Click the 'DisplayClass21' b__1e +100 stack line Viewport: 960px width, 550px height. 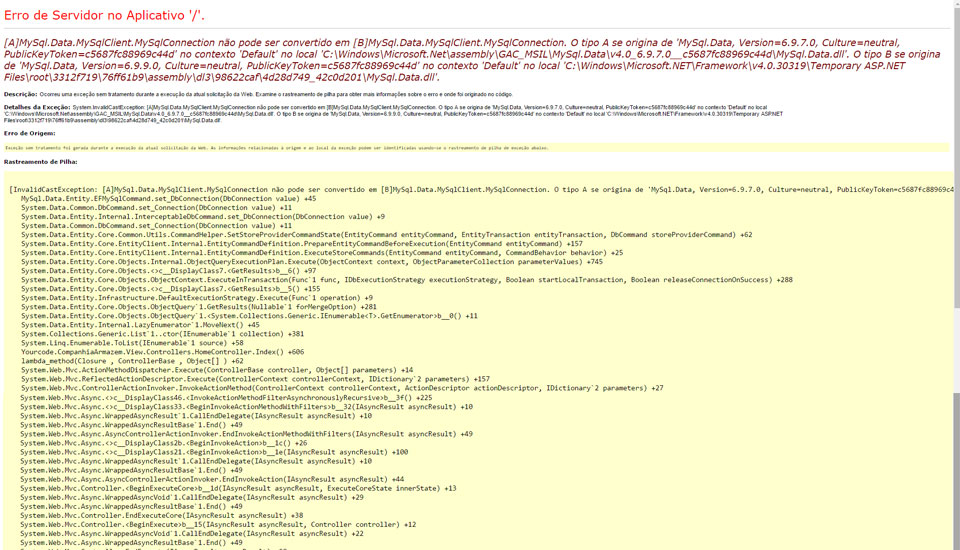tap(214, 452)
